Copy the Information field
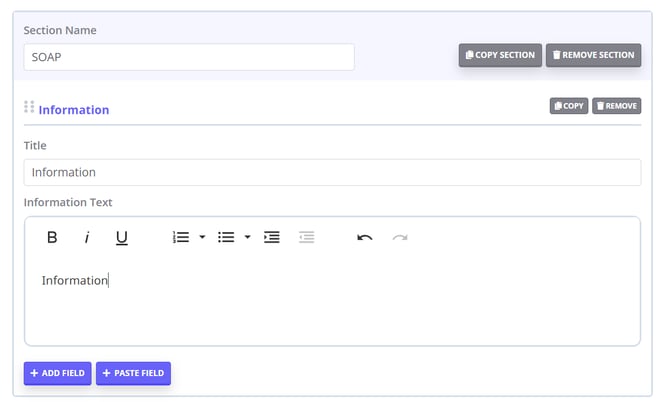The image size is (670, 402). tap(568, 105)
